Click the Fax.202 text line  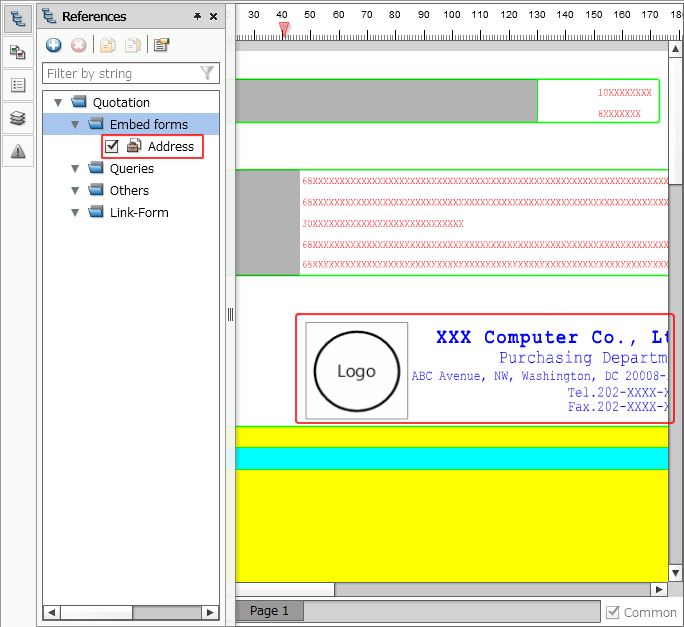pos(618,407)
